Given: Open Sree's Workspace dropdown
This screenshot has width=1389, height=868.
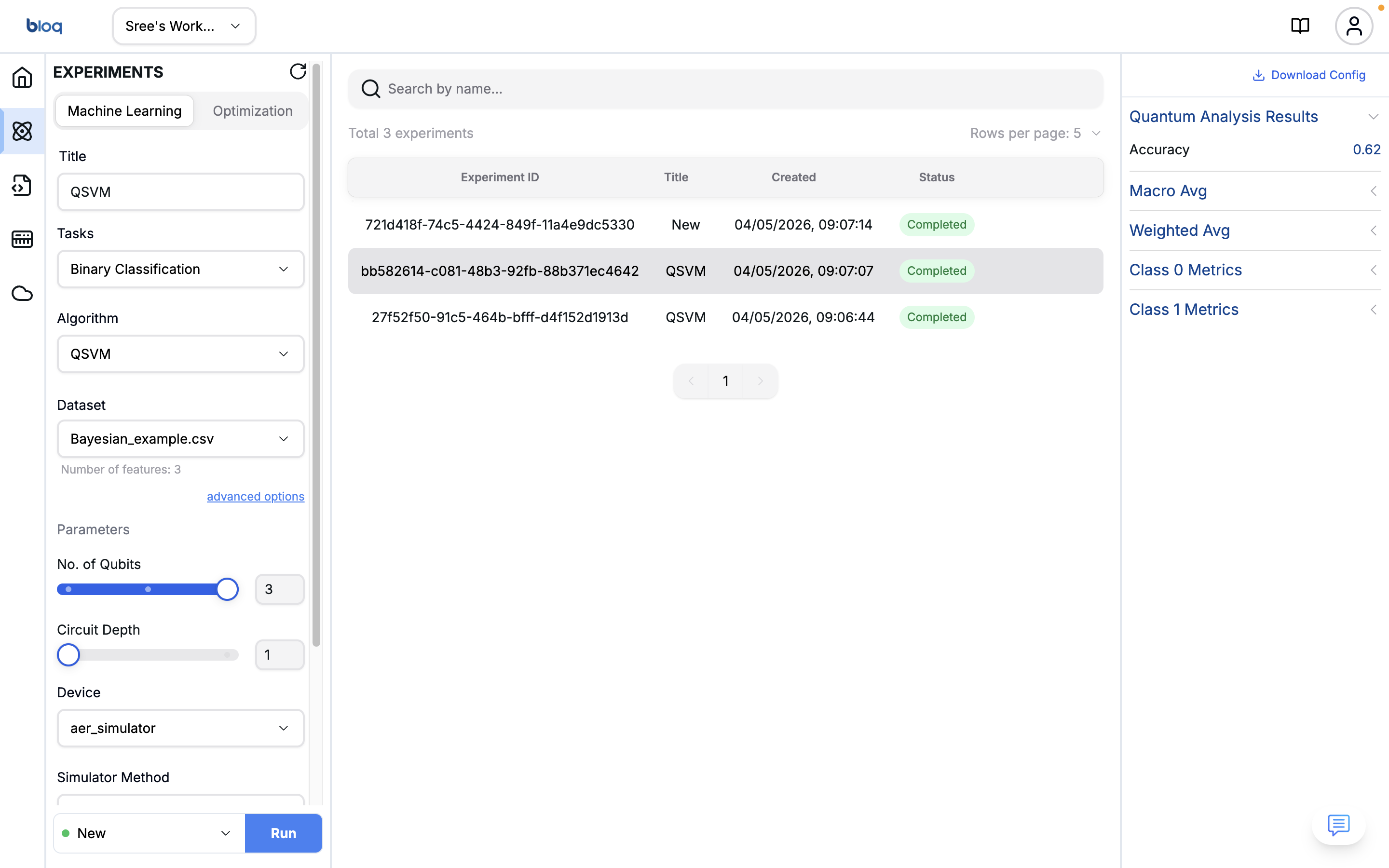Looking at the screenshot, I should (x=184, y=26).
